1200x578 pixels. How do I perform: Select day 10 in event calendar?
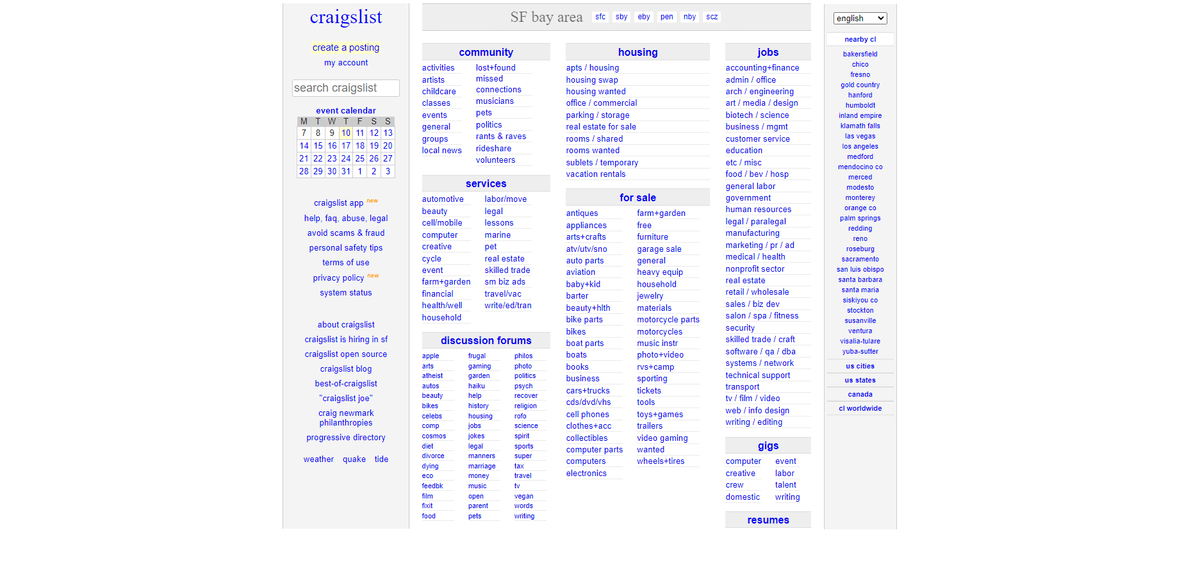(x=345, y=132)
